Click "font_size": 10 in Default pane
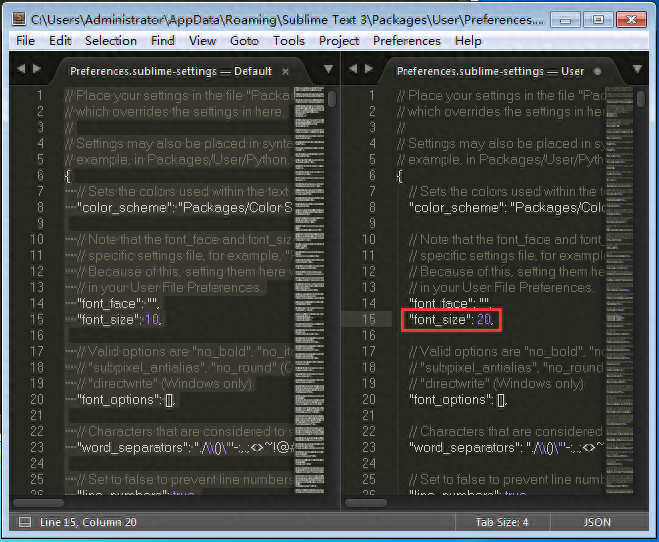Image resolution: width=659 pixels, height=542 pixels. [119, 320]
